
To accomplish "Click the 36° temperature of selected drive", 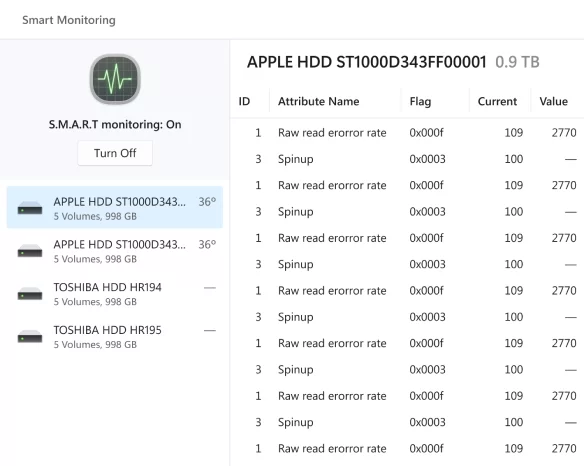I will 207,202.
